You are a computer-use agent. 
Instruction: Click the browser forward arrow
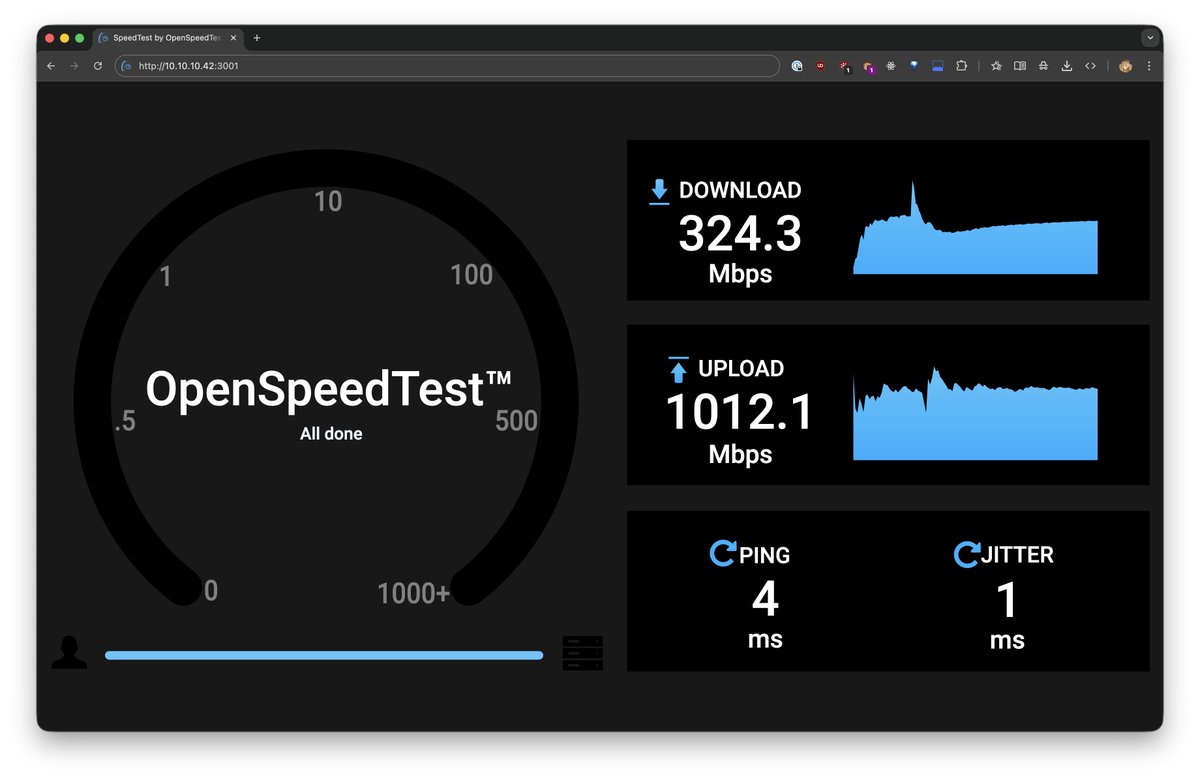[74, 66]
